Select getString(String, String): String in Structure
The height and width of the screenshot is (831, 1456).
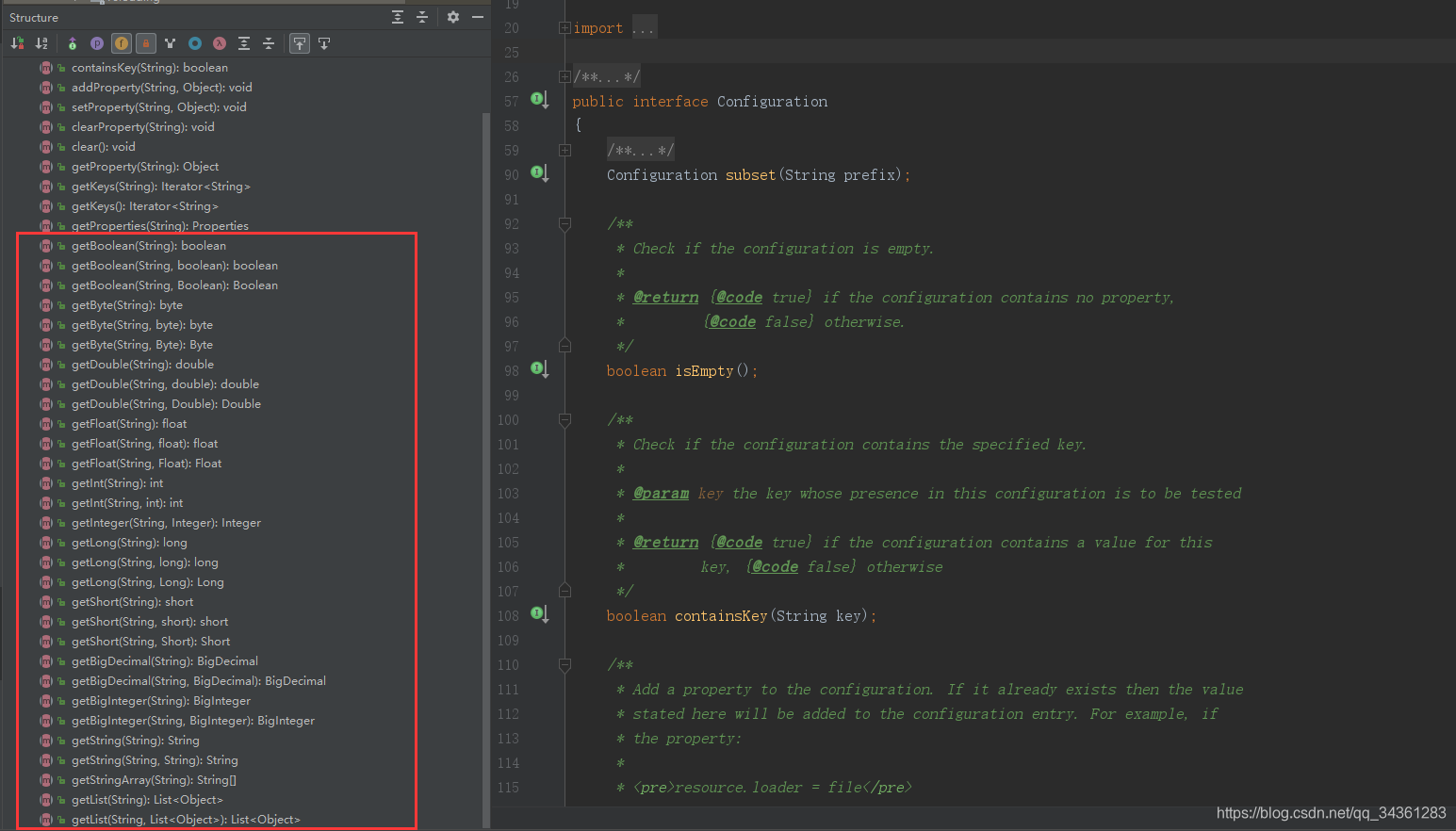pyautogui.click(x=155, y=760)
